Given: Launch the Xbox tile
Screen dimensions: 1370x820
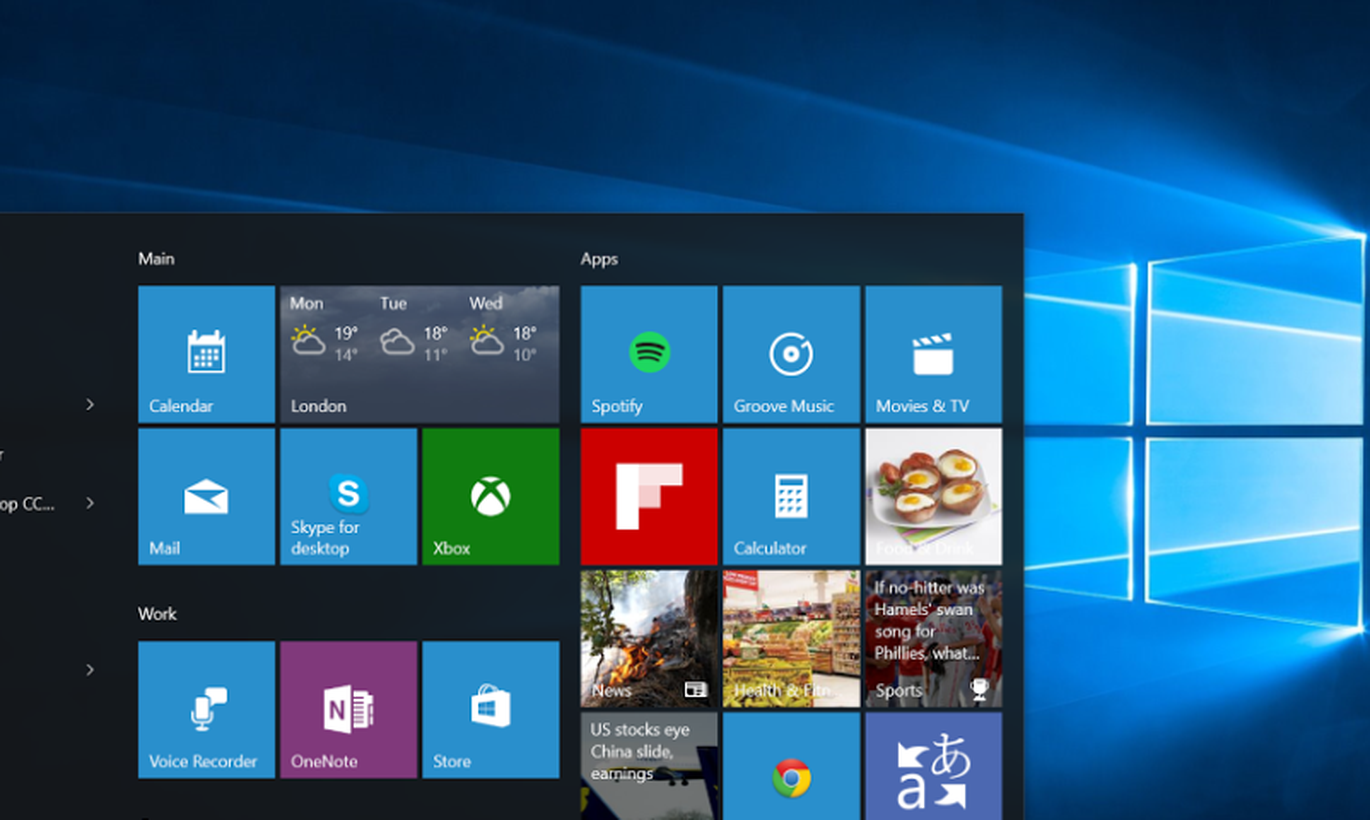Looking at the screenshot, I should pos(490,496).
